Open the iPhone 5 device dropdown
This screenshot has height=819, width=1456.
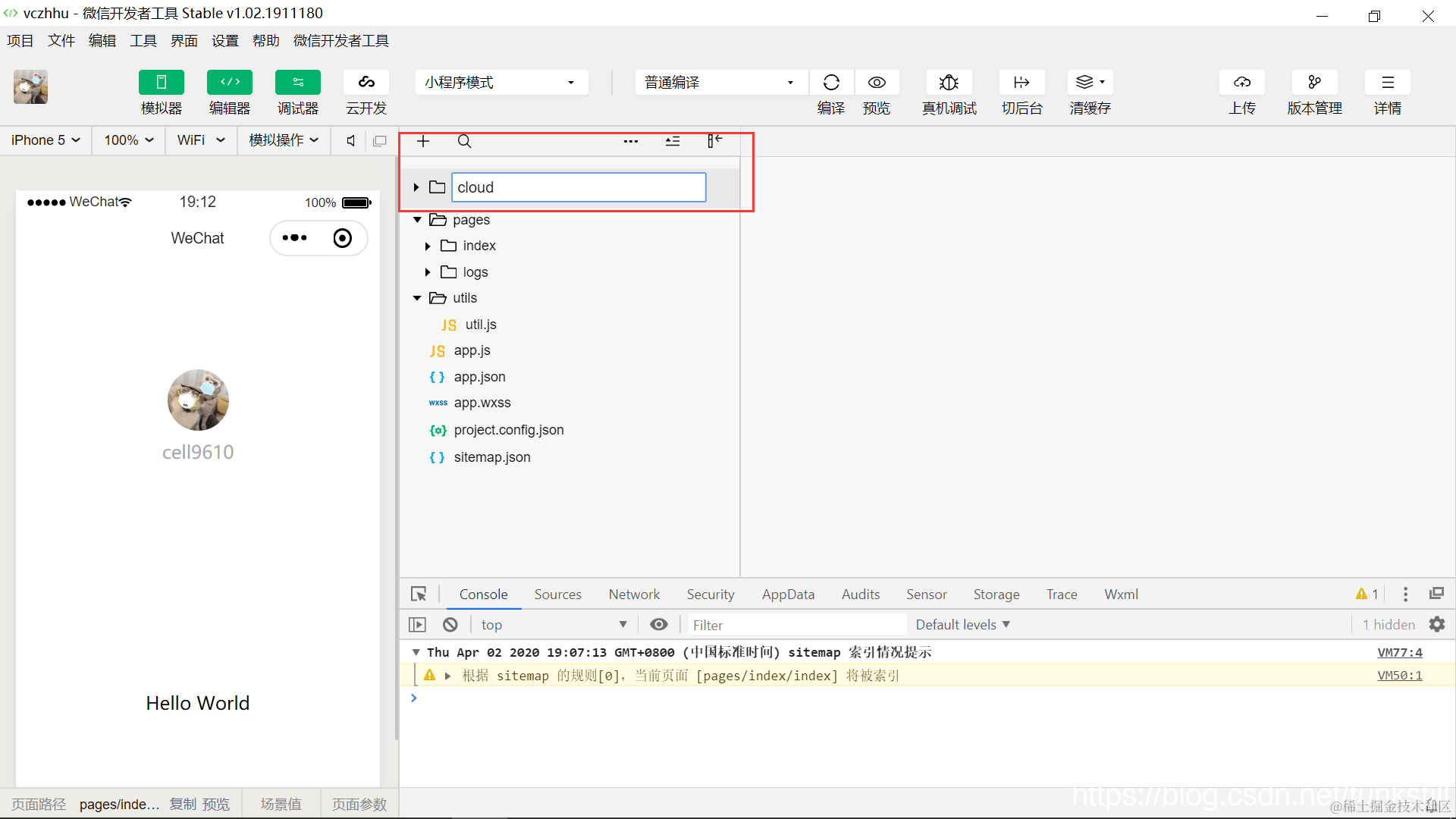tap(45, 140)
